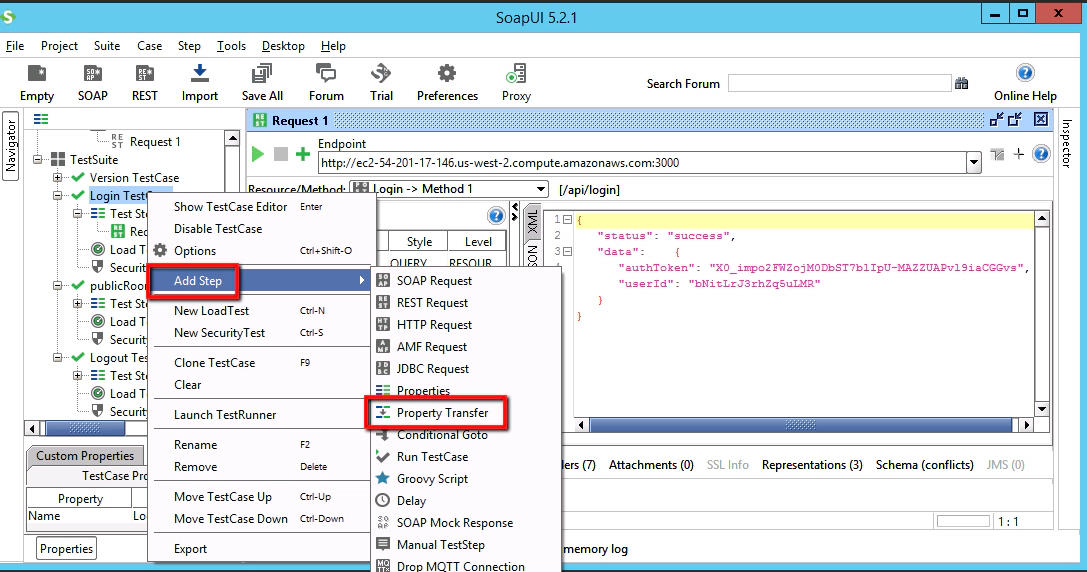1087x572 pixels.
Task: Open the Tools menu
Action: click(x=231, y=46)
